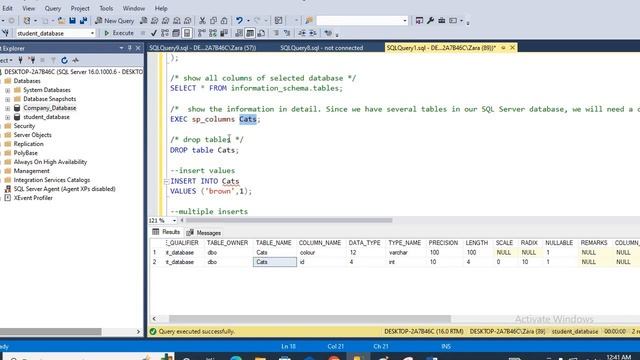Click the COLUMN_NAME column header
This screenshot has width=640, height=360.
320,243
